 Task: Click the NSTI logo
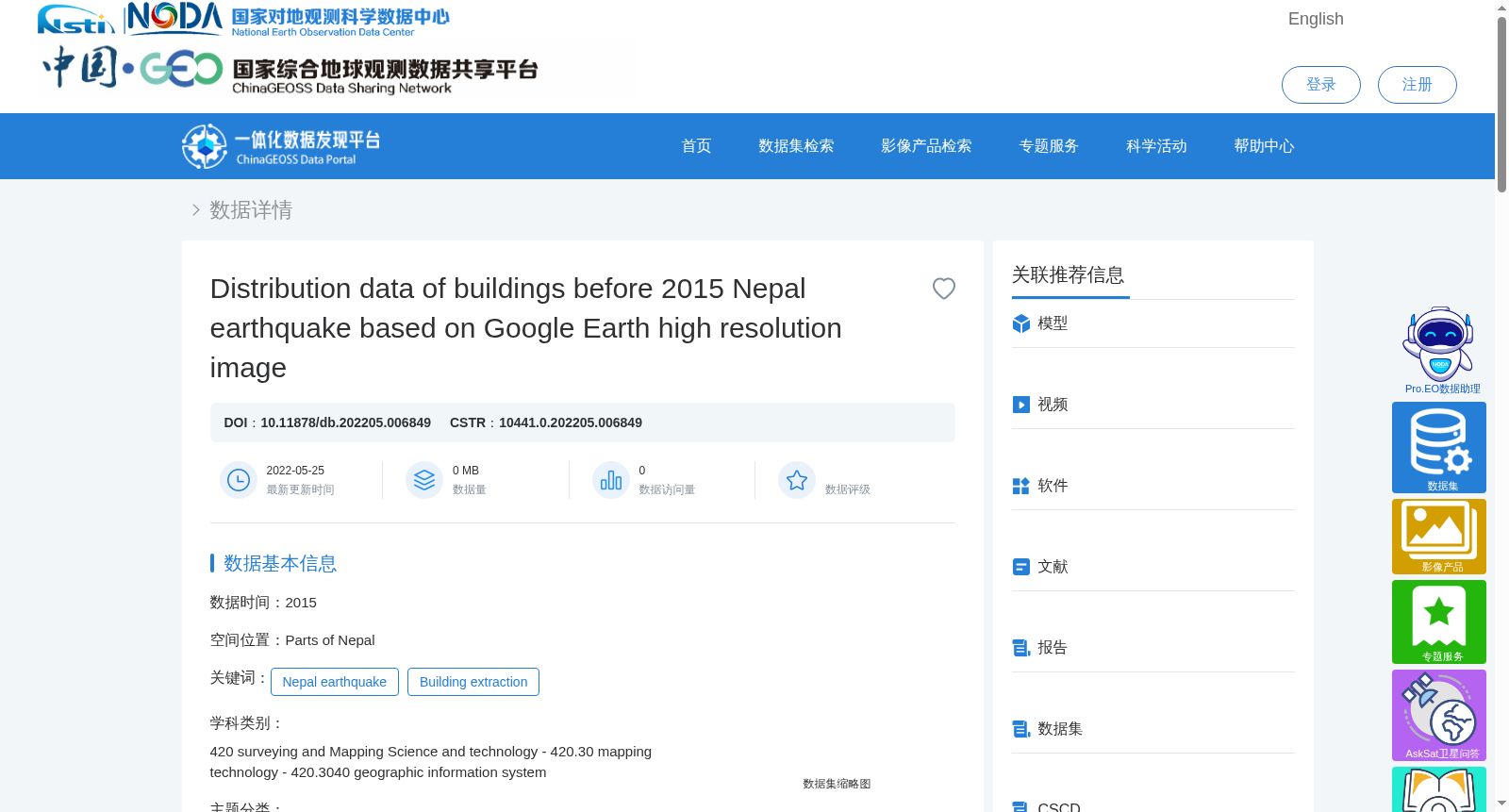click(x=75, y=19)
